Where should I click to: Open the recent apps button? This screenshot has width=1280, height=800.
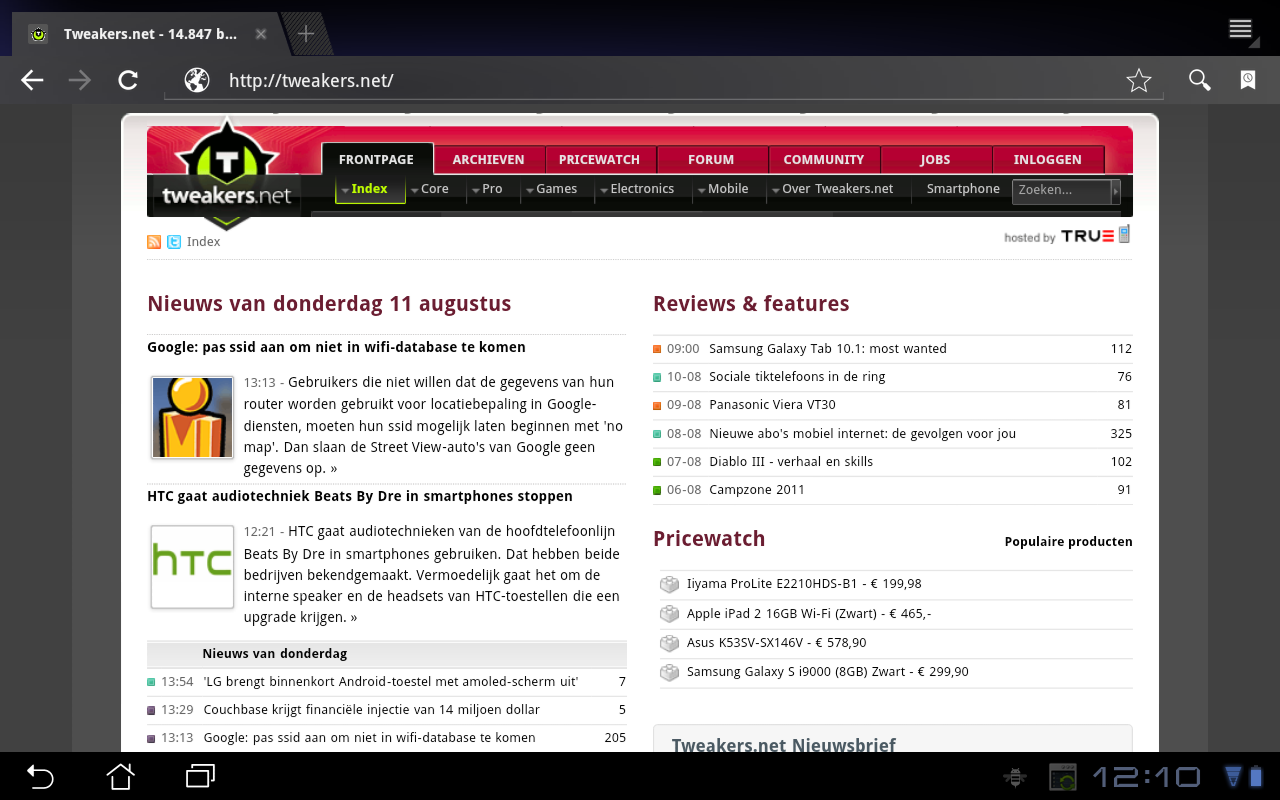(x=200, y=776)
